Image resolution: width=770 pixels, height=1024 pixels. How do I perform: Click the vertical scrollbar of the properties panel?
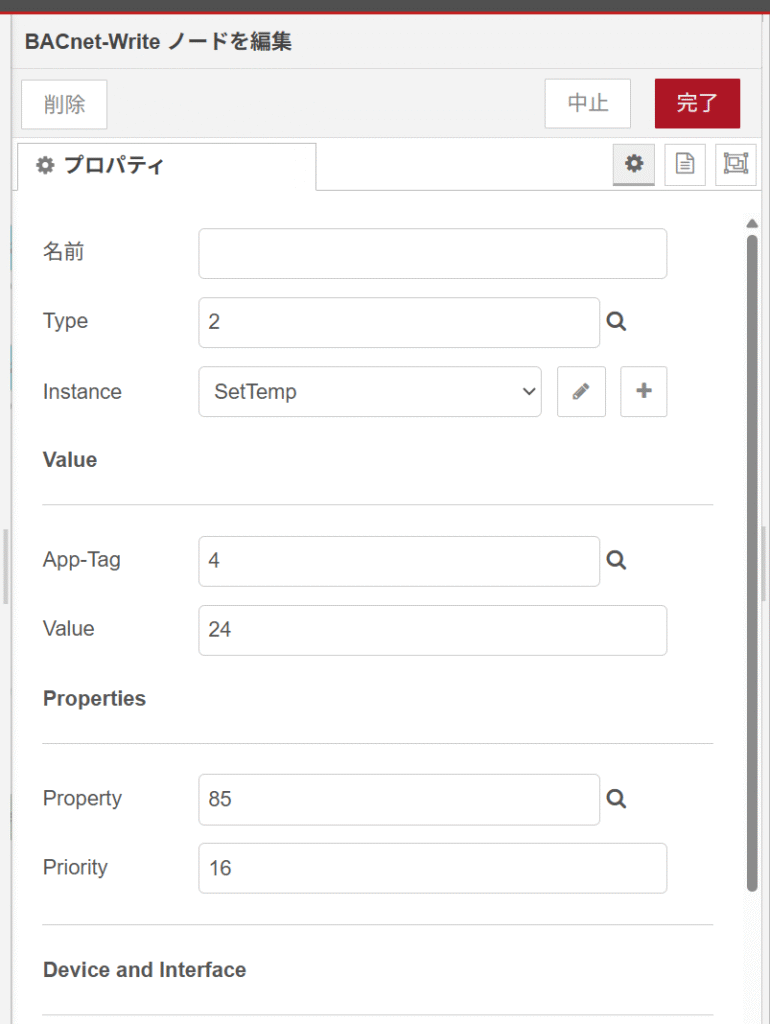[752, 562]
